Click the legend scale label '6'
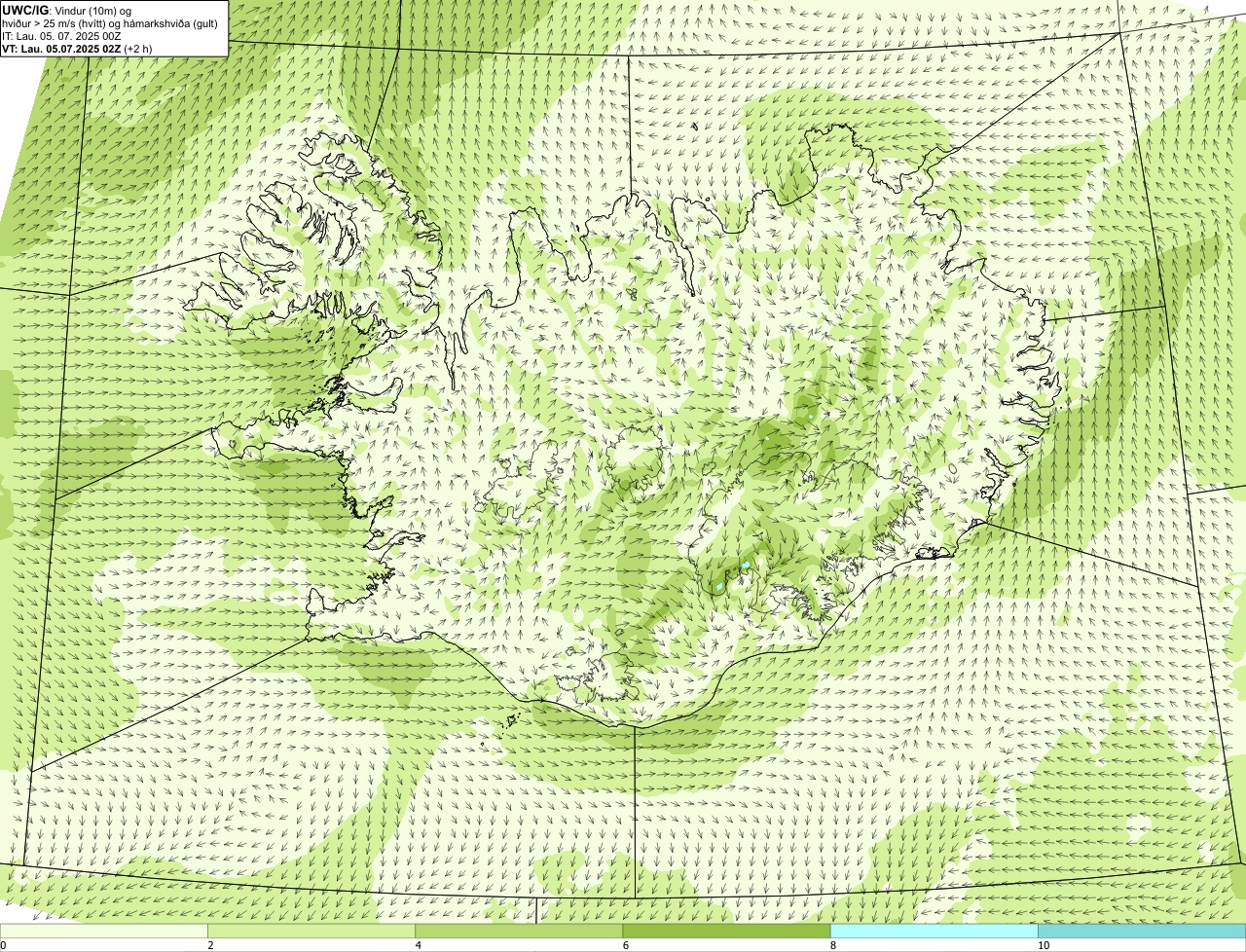 tap(625, 945)
